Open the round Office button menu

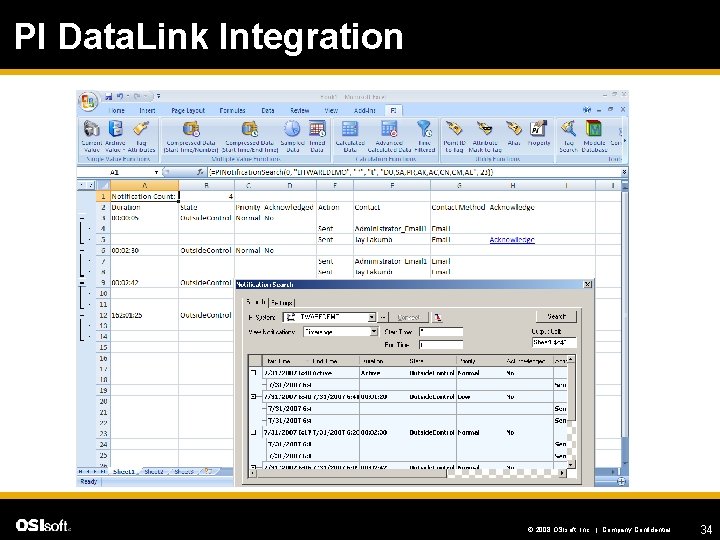pos(88,101)
